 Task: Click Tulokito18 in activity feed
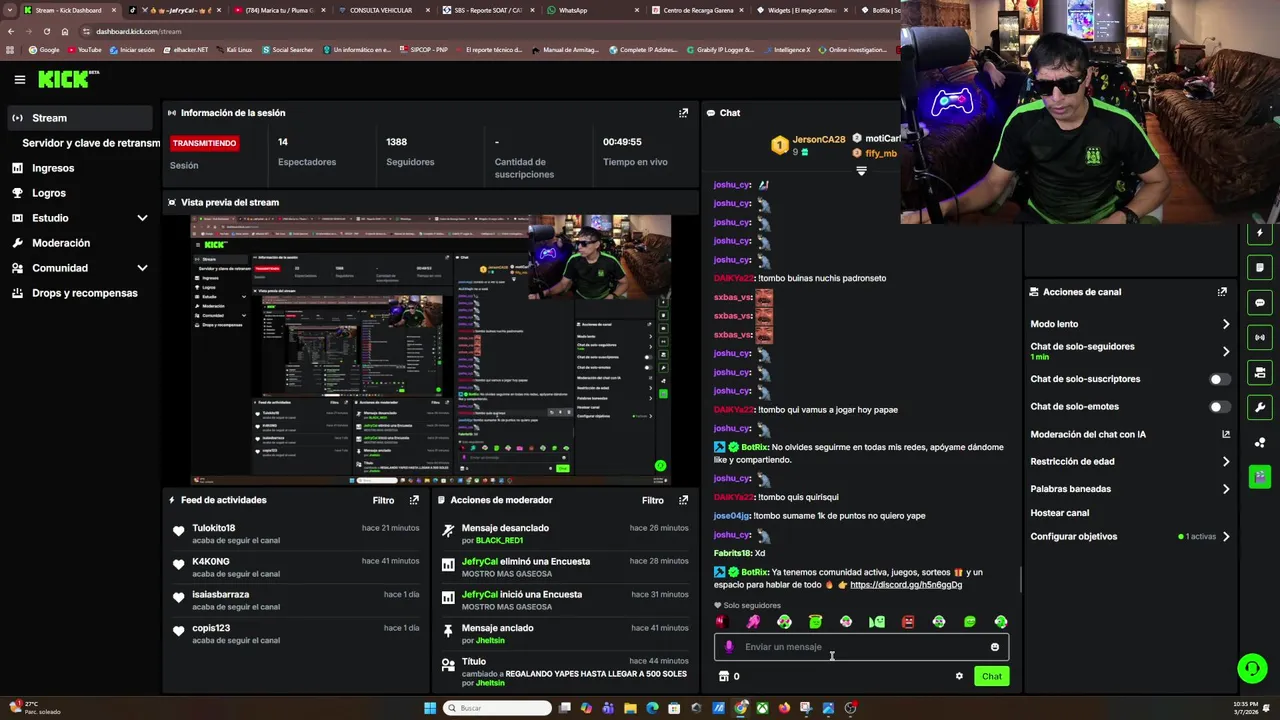[214, 528]
